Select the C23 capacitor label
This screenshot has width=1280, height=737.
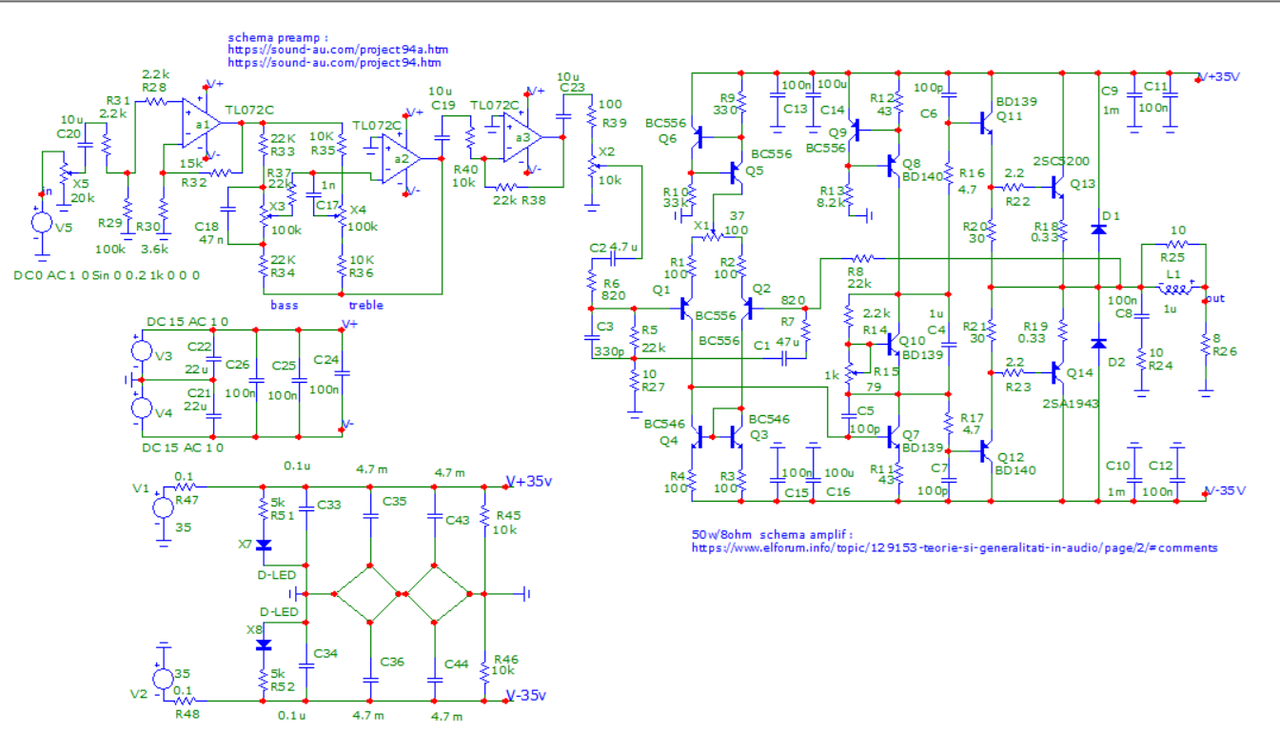point(573,88)
